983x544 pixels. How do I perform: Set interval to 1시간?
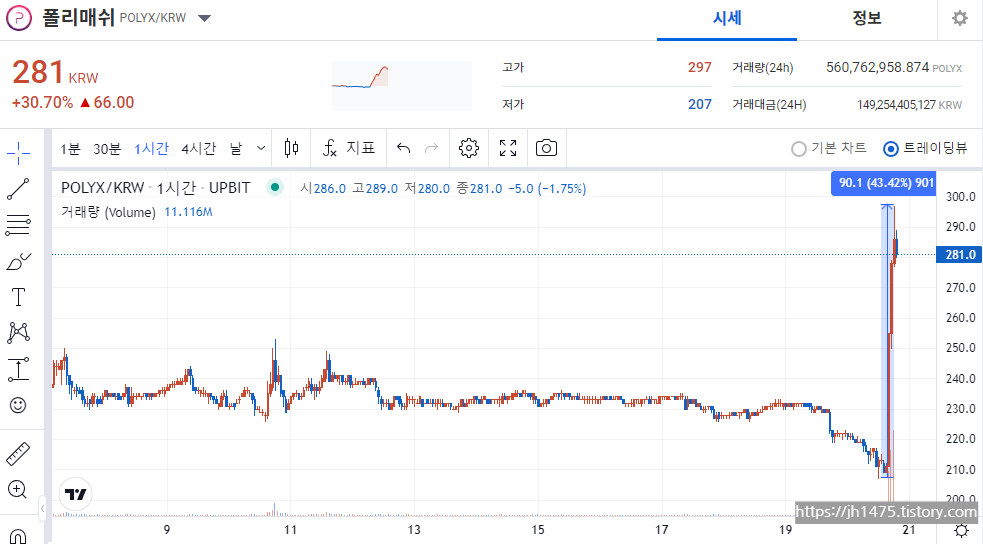coord(151,149)
